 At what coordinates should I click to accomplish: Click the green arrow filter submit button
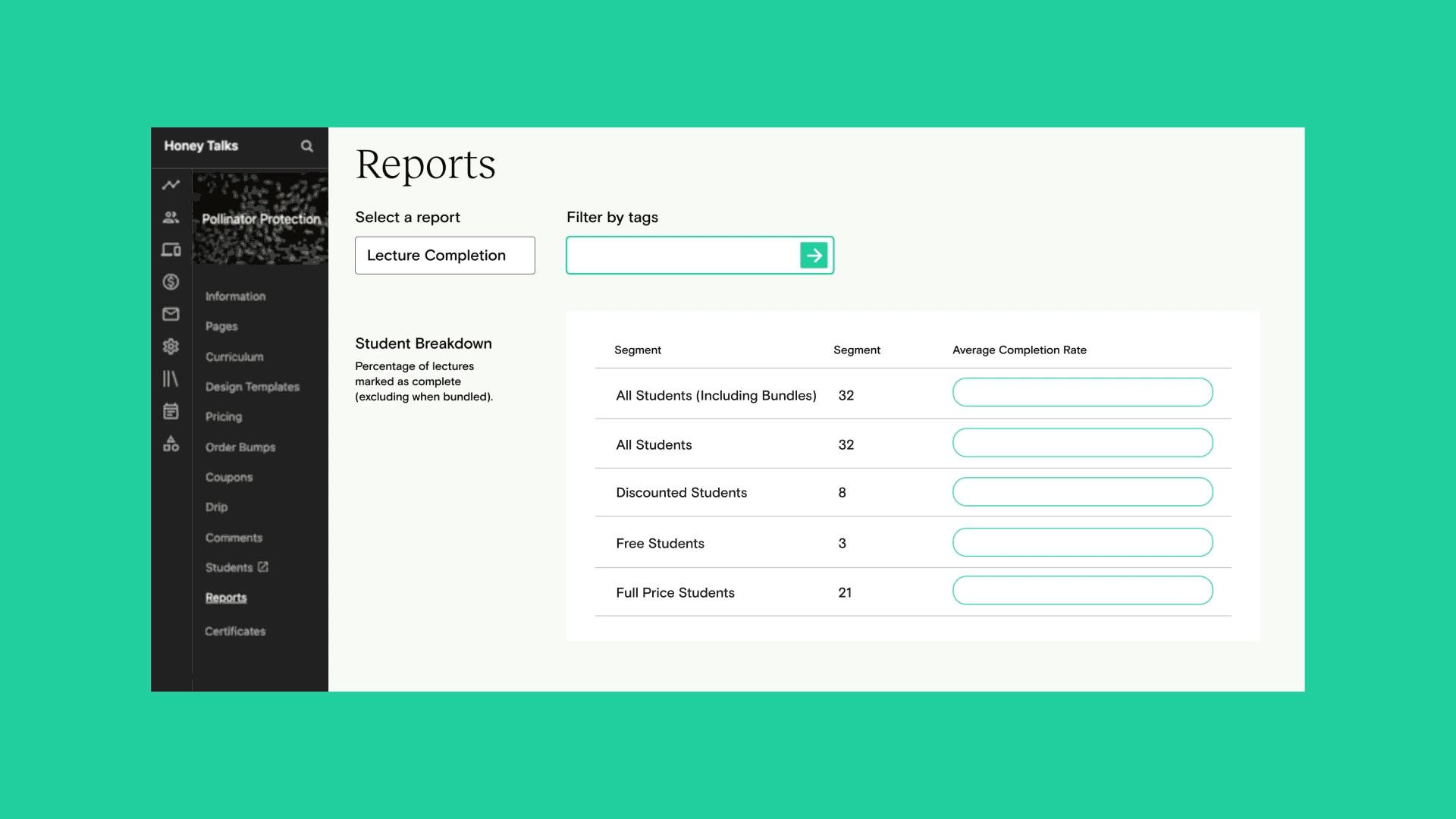[814, 256]
